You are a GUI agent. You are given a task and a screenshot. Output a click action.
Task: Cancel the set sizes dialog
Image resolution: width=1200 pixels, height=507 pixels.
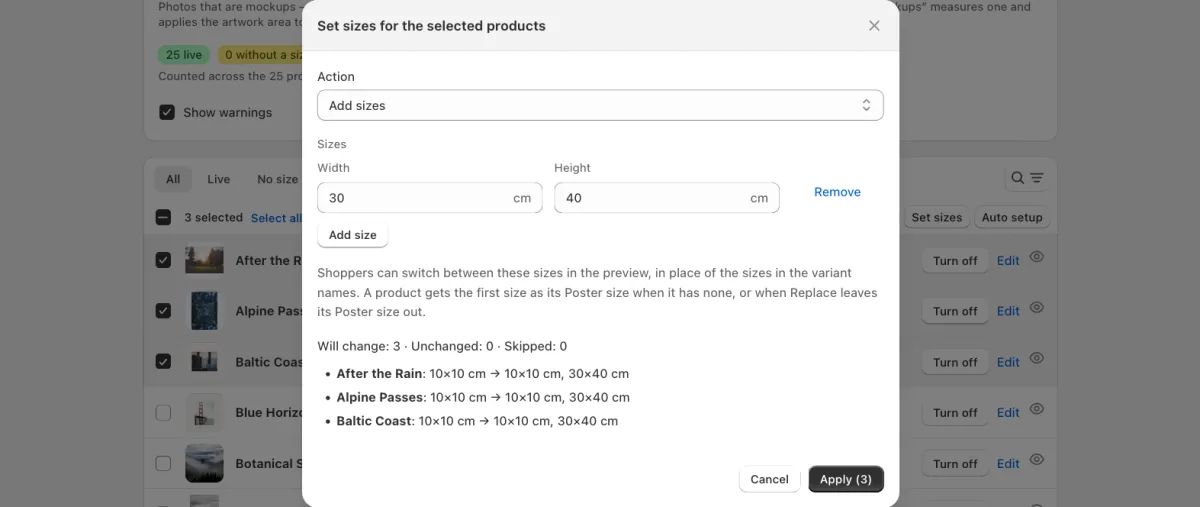coord(770,479)
